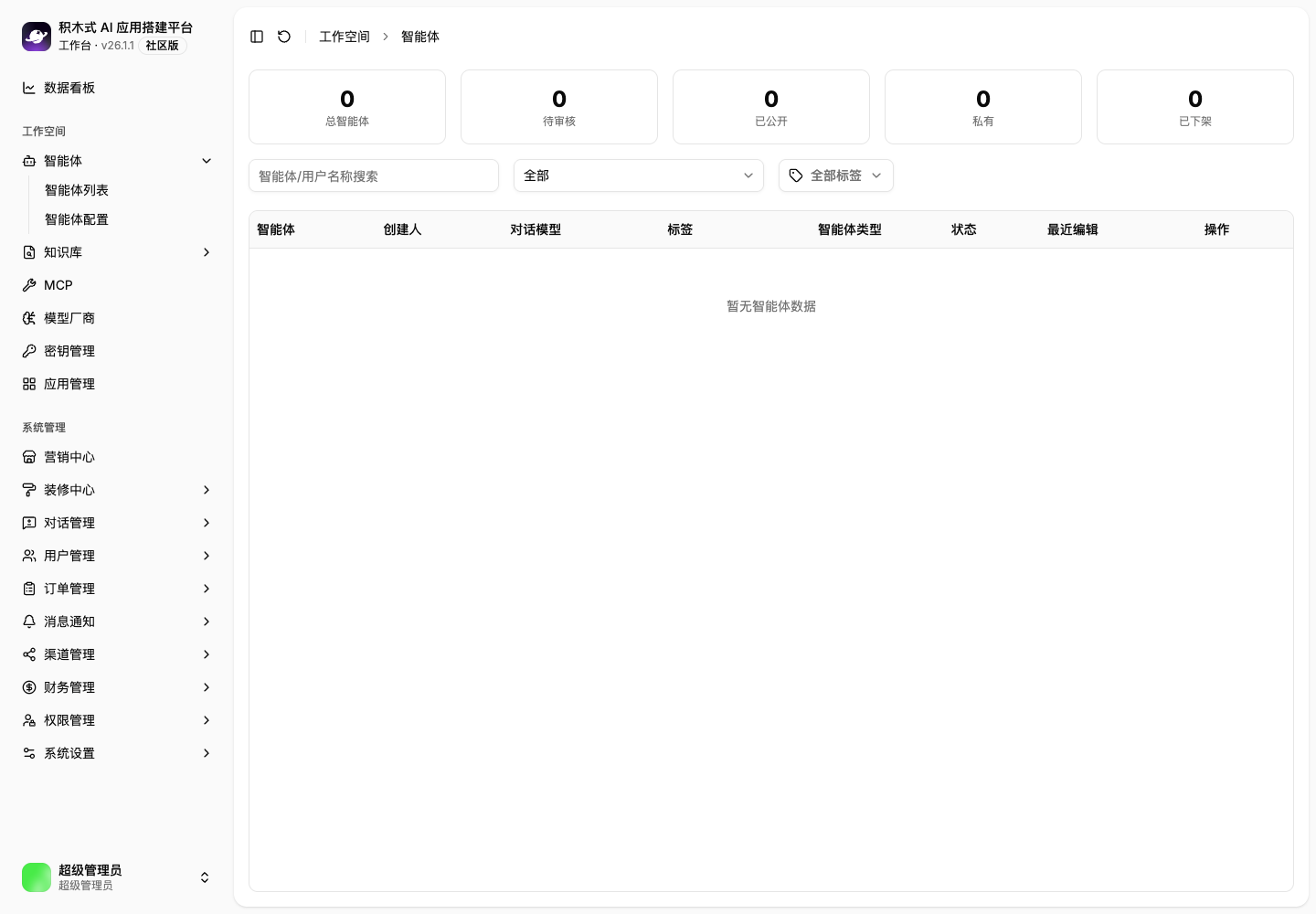
Task: Open 营销中心 menu item
Action: pyautogui.click(x=117, y=457)
